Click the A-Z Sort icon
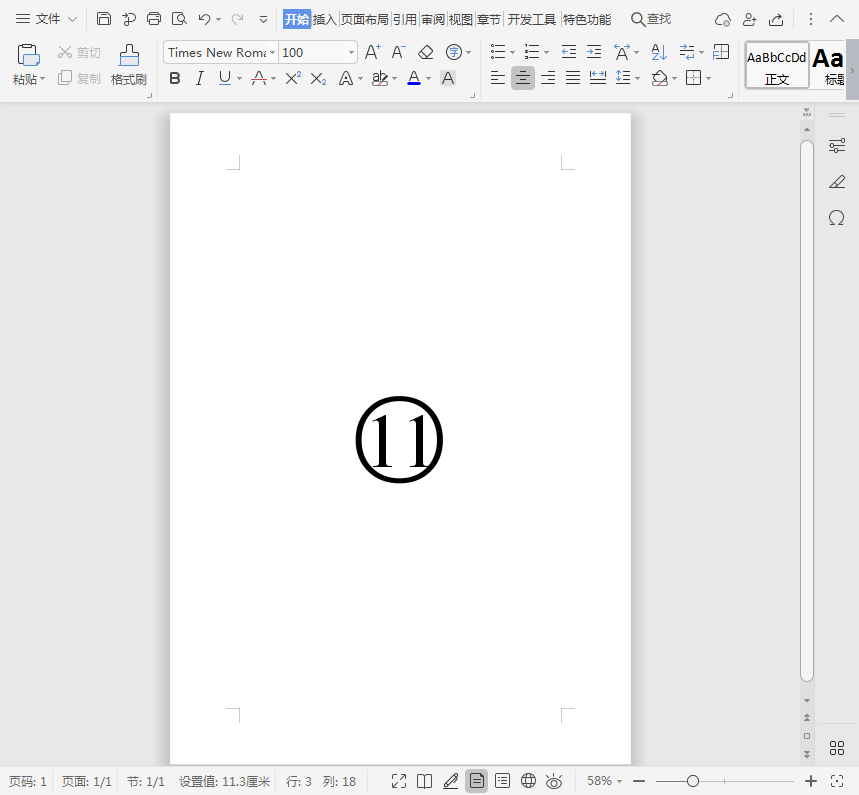This screenshot has height=795, width=859. point(659,52)
